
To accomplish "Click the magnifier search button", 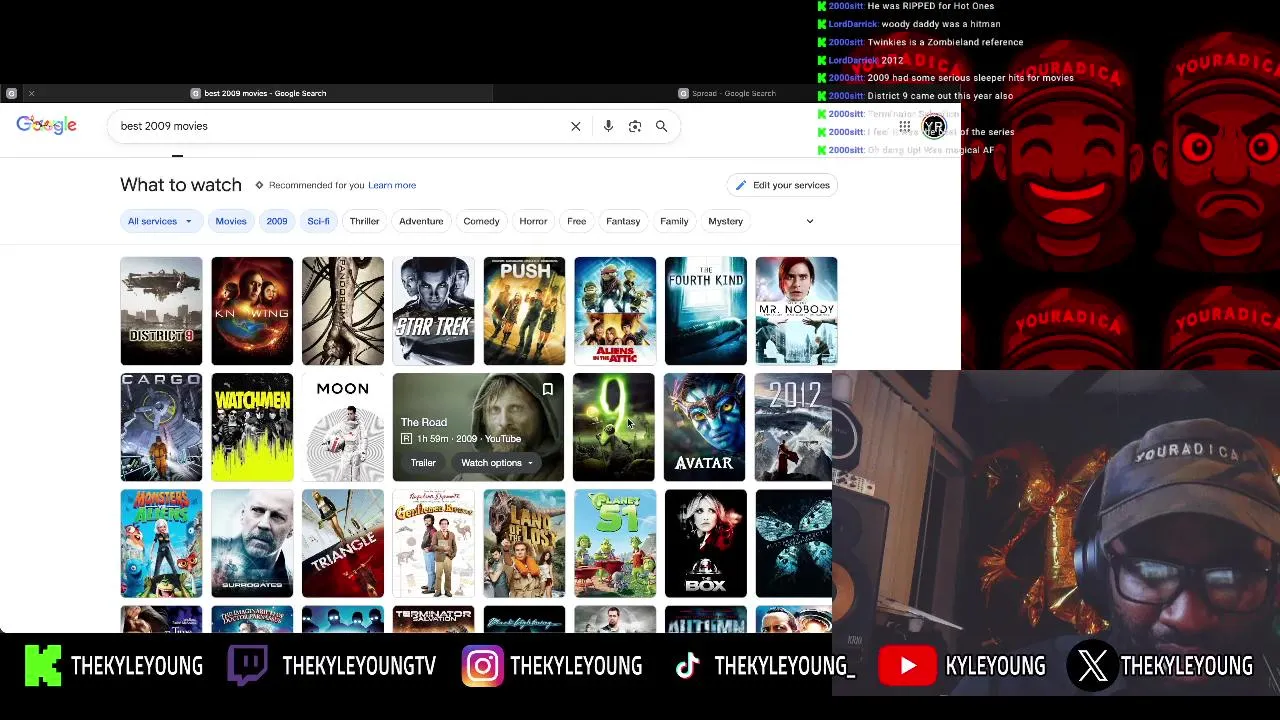I will click(x=661, y=126).
